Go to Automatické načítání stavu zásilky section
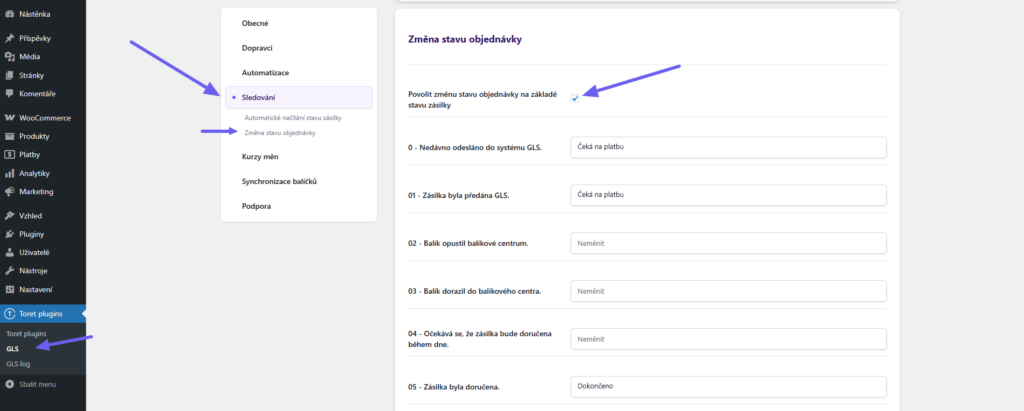The width and height of the screenshot is (1024, 411). (x=293, y=118)
